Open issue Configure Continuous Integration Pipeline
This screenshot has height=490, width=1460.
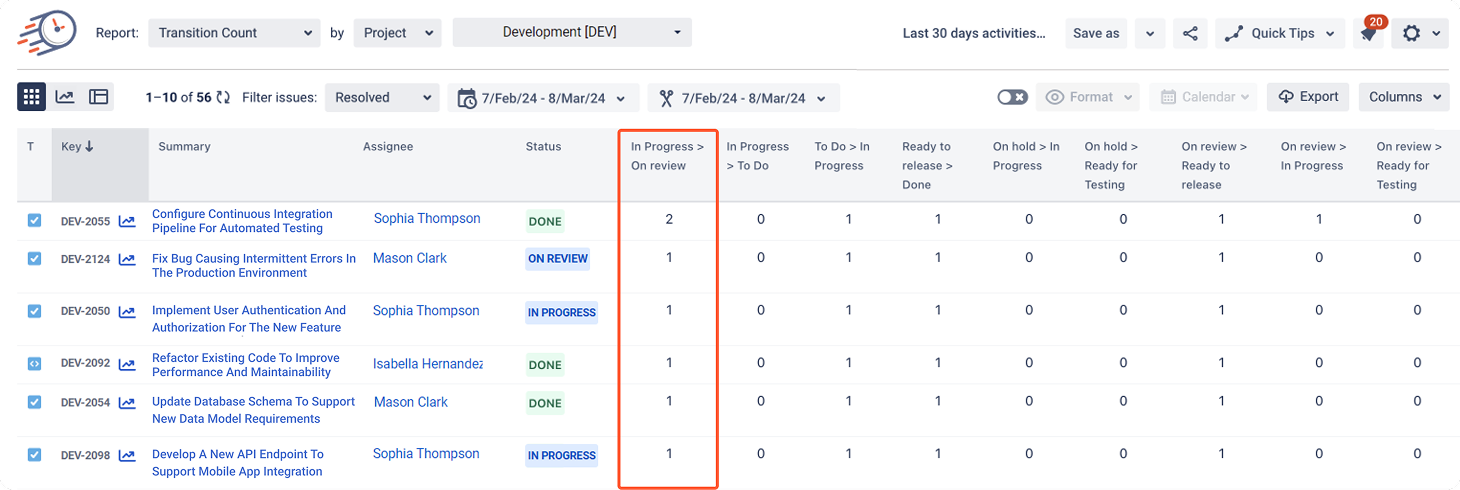pos(242,221)
